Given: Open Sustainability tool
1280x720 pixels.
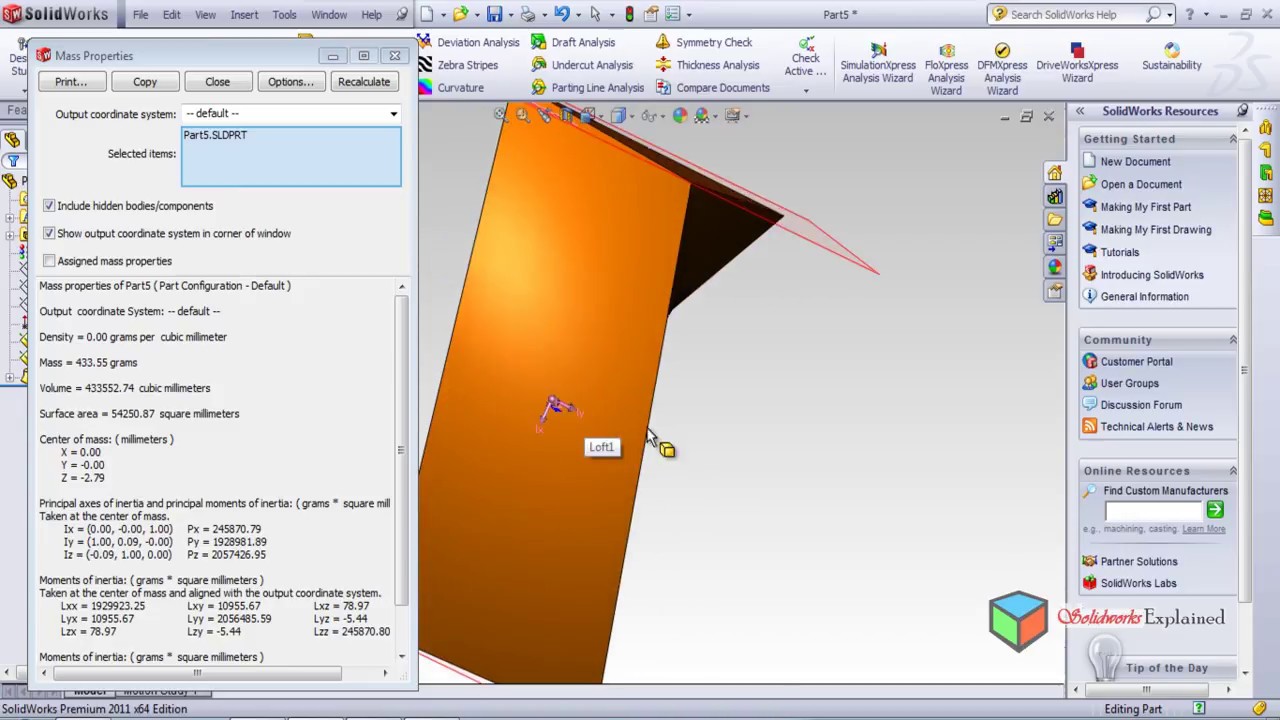Looking at the screenshot, I should (1172, 58).
